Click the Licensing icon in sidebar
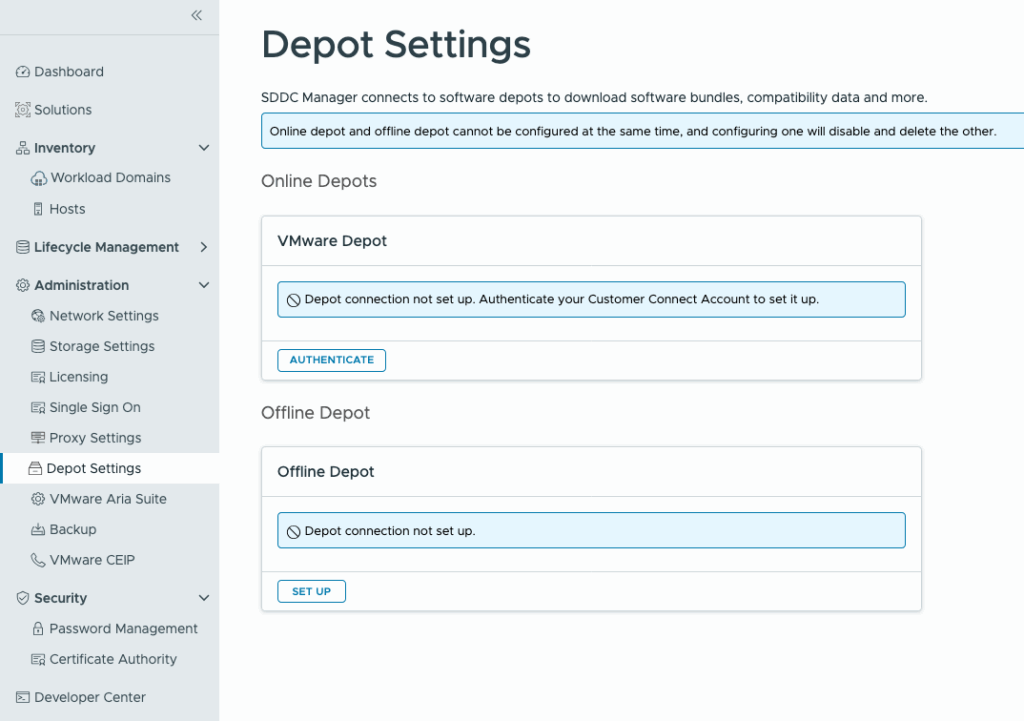The width and height of the screenshot is (1024, 721). click(x=39, y=377)
